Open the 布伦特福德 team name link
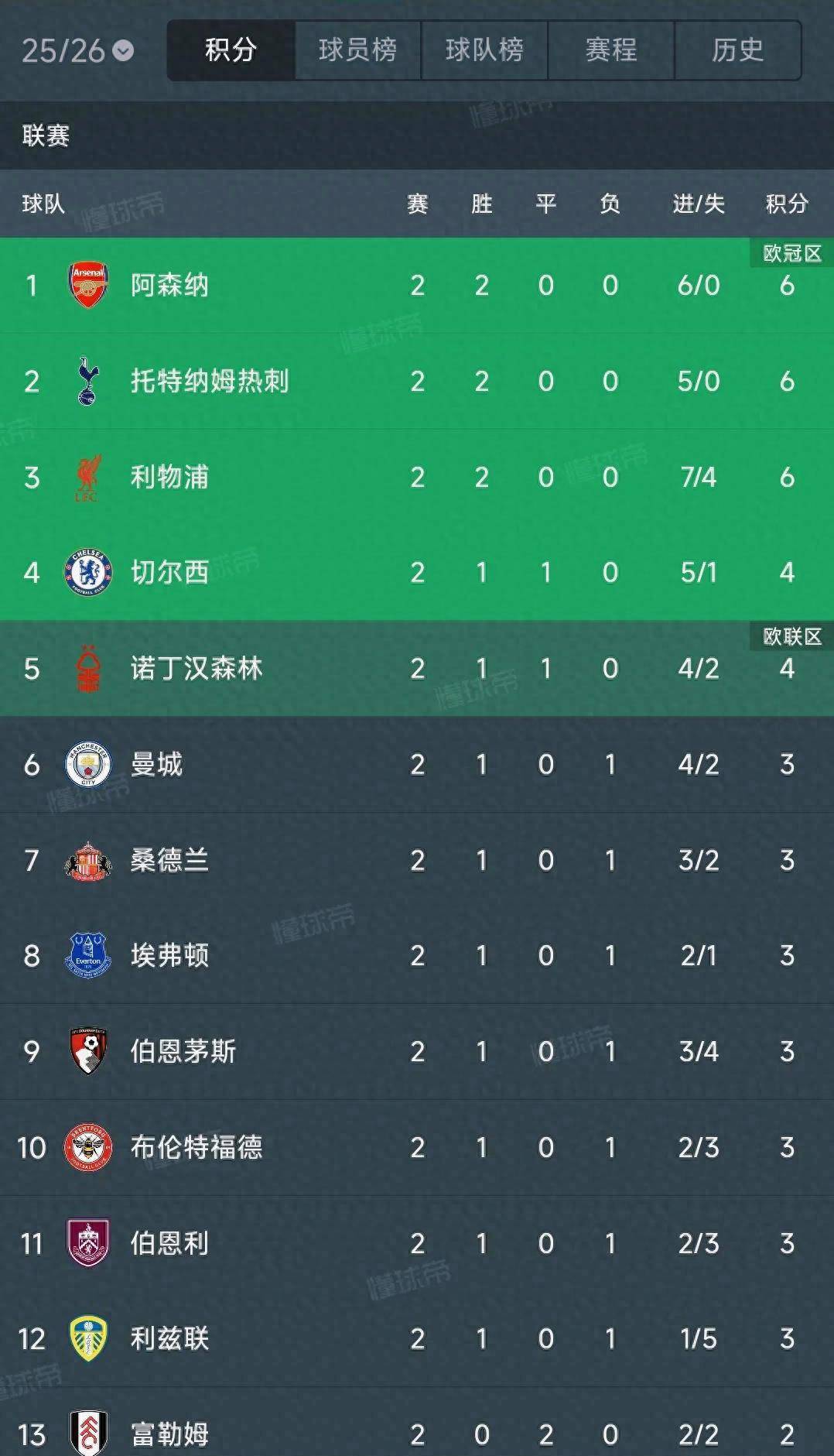Screen dimensions: 834x1456 click(197, 1147)
